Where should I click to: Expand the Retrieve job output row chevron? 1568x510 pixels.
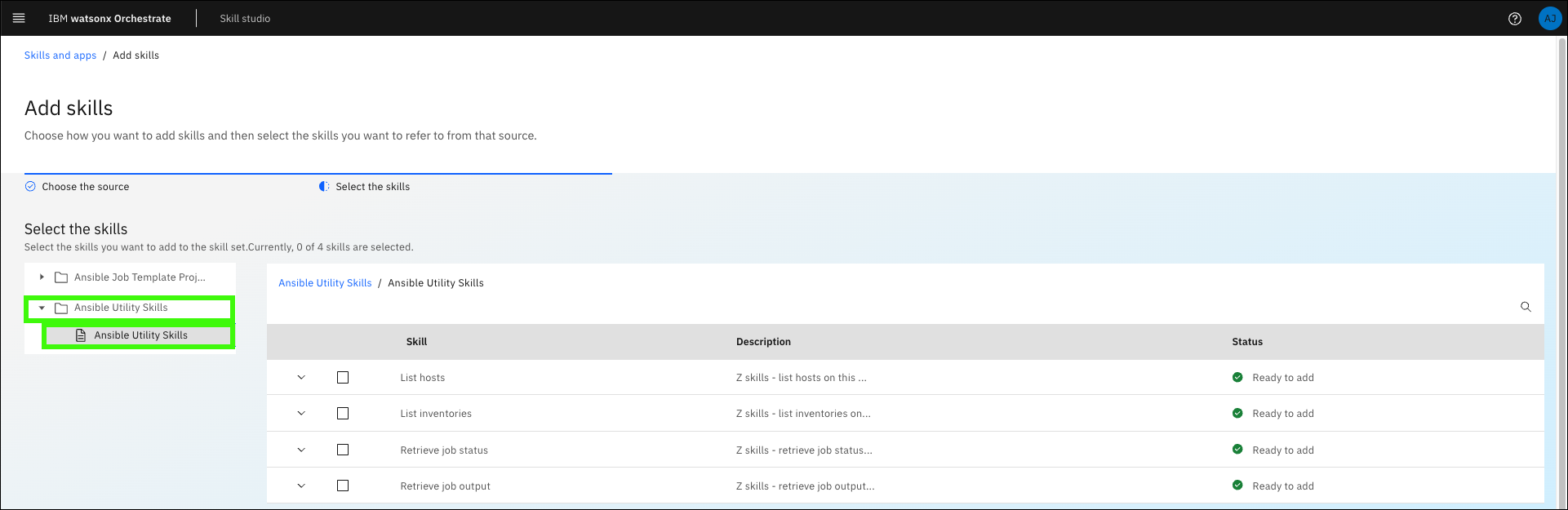coord(301,486)
